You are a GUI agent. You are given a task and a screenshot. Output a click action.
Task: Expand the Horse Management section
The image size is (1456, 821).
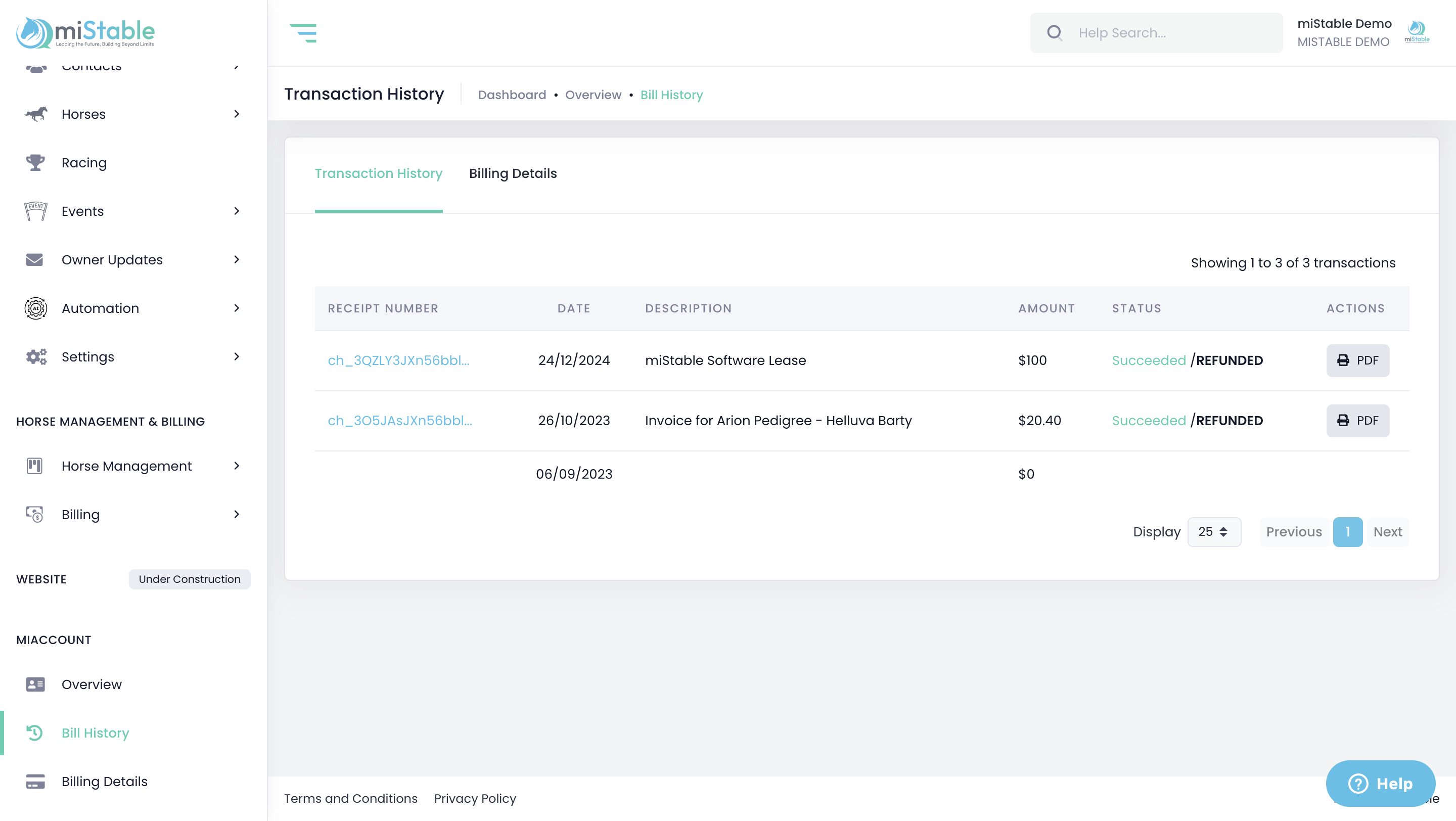pyautogui.click(x=236, y=466)
